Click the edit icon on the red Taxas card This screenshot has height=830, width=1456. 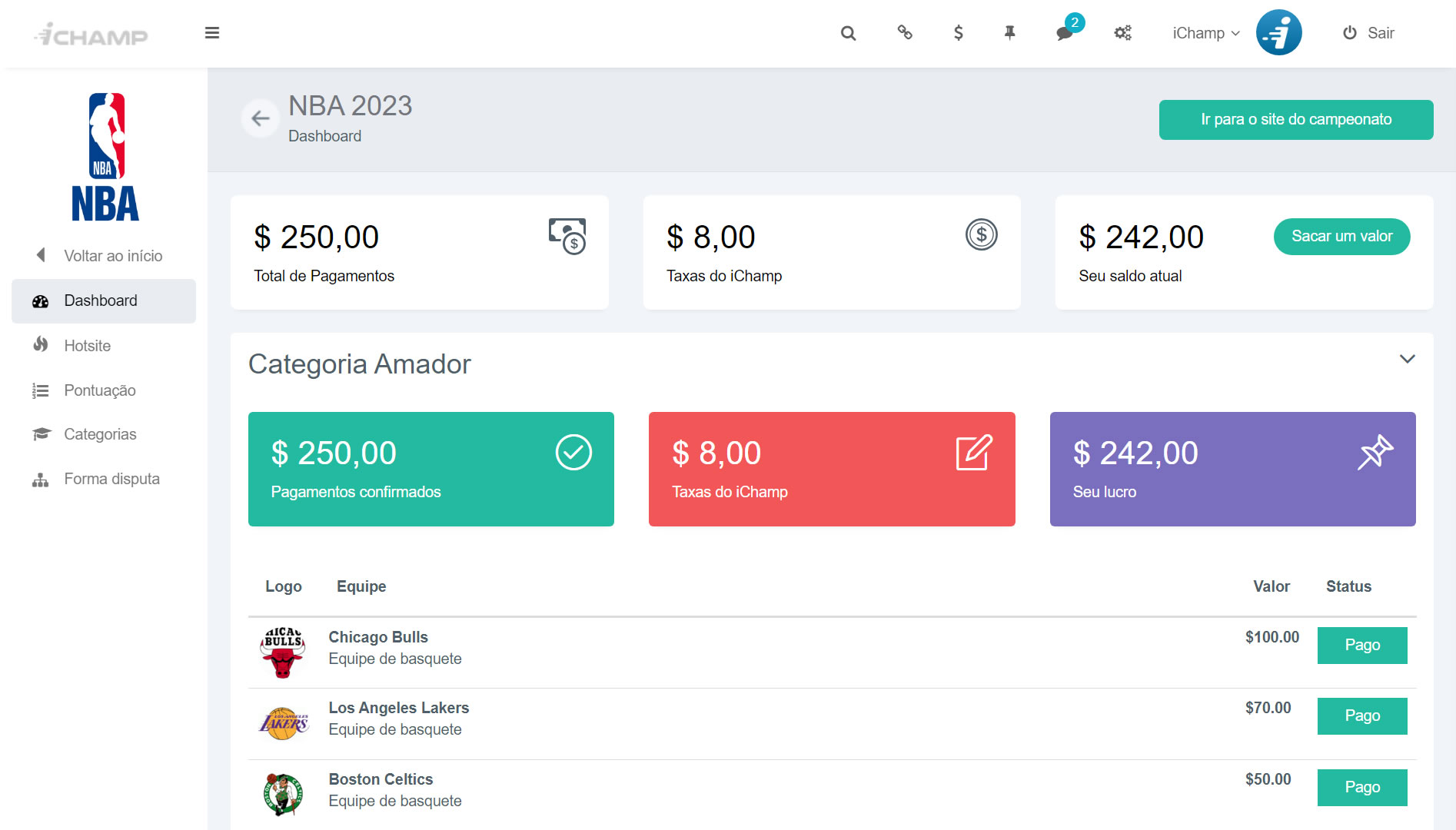[974, 453]
